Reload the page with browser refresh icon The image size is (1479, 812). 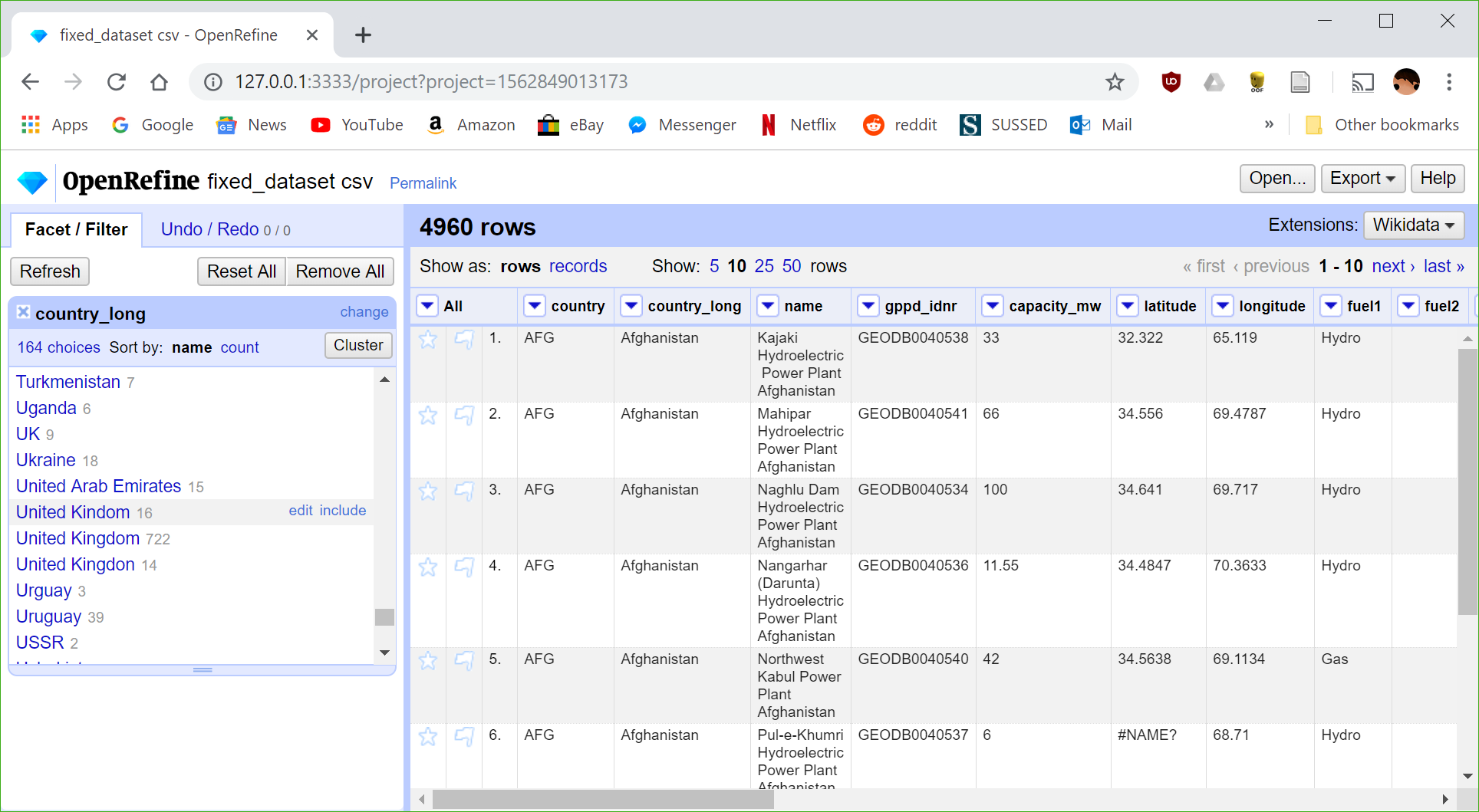[117, 82]
